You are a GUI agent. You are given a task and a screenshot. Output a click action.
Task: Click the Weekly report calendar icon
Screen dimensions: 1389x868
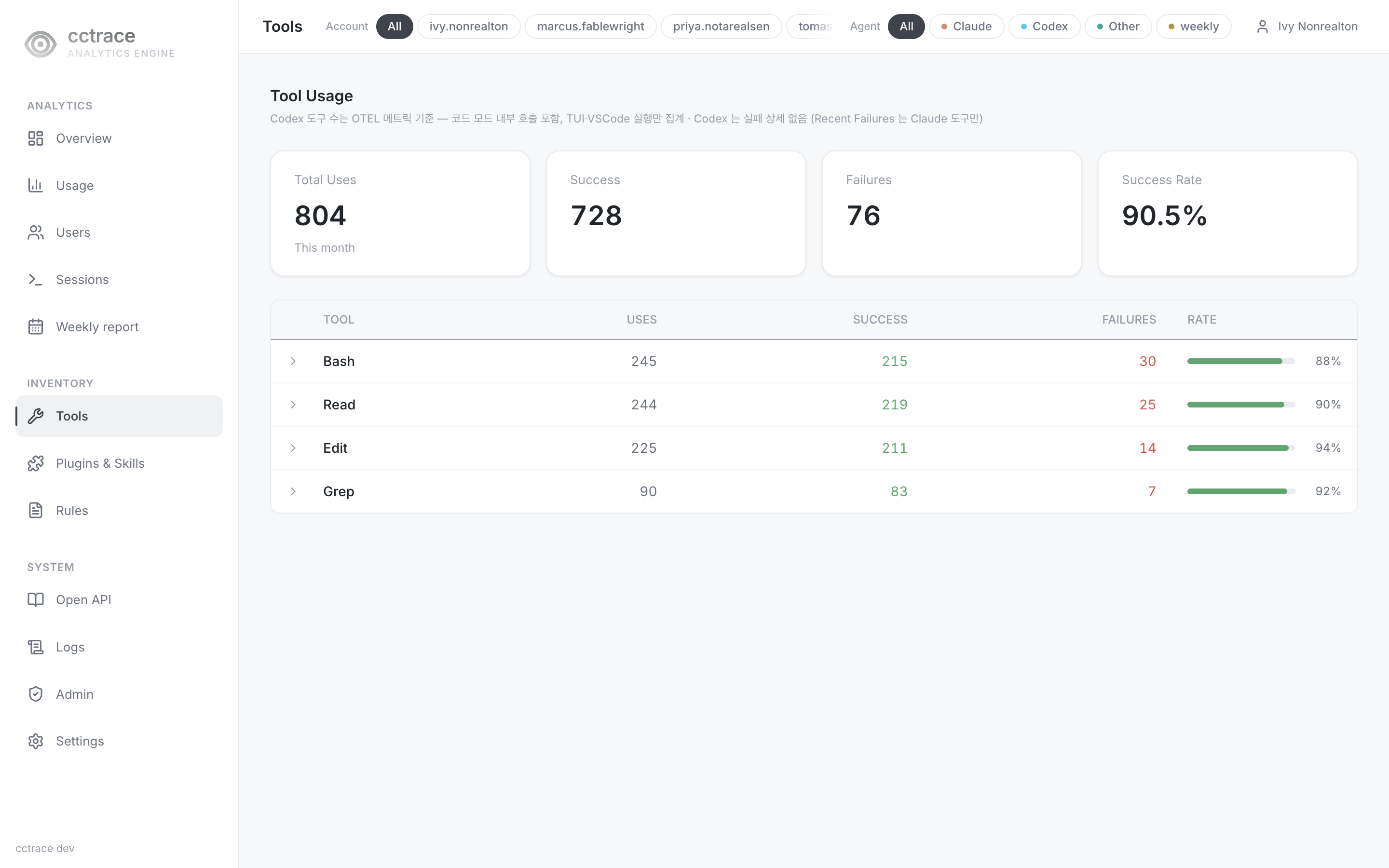click(36, 326)
